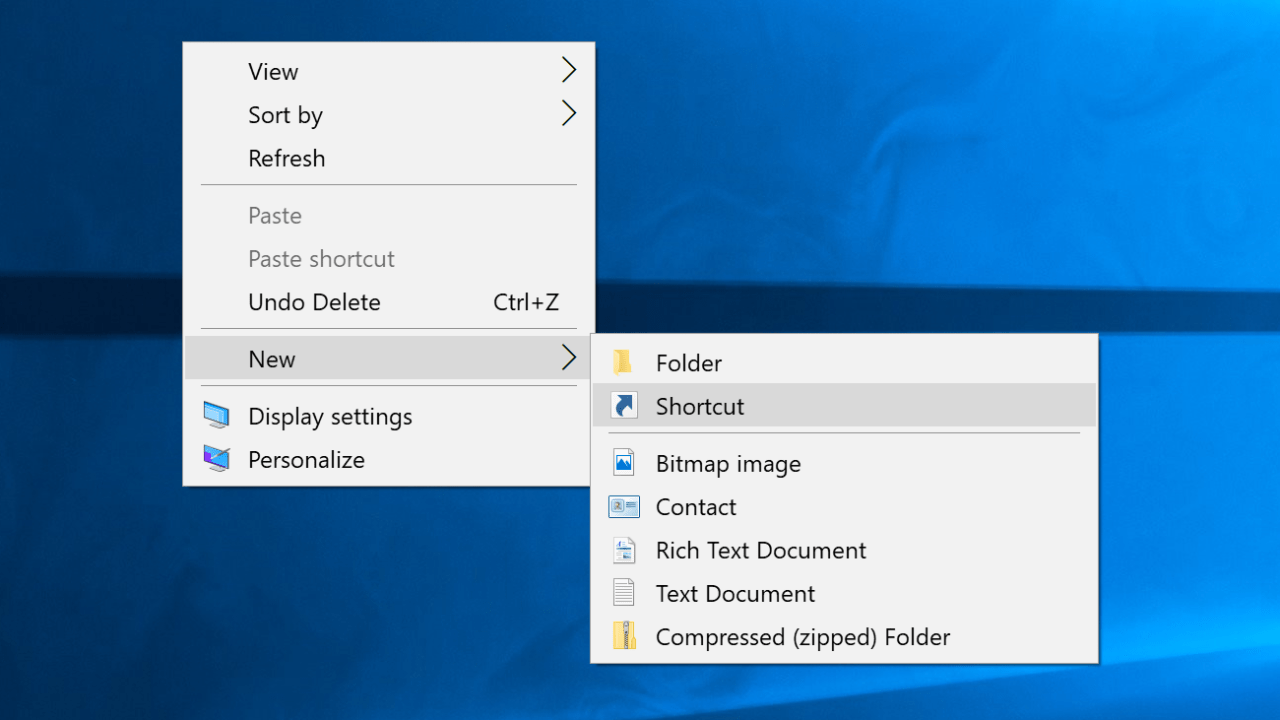Click the chevron next to New
Screen dimensions: 1280x720
tap(568, 358)
